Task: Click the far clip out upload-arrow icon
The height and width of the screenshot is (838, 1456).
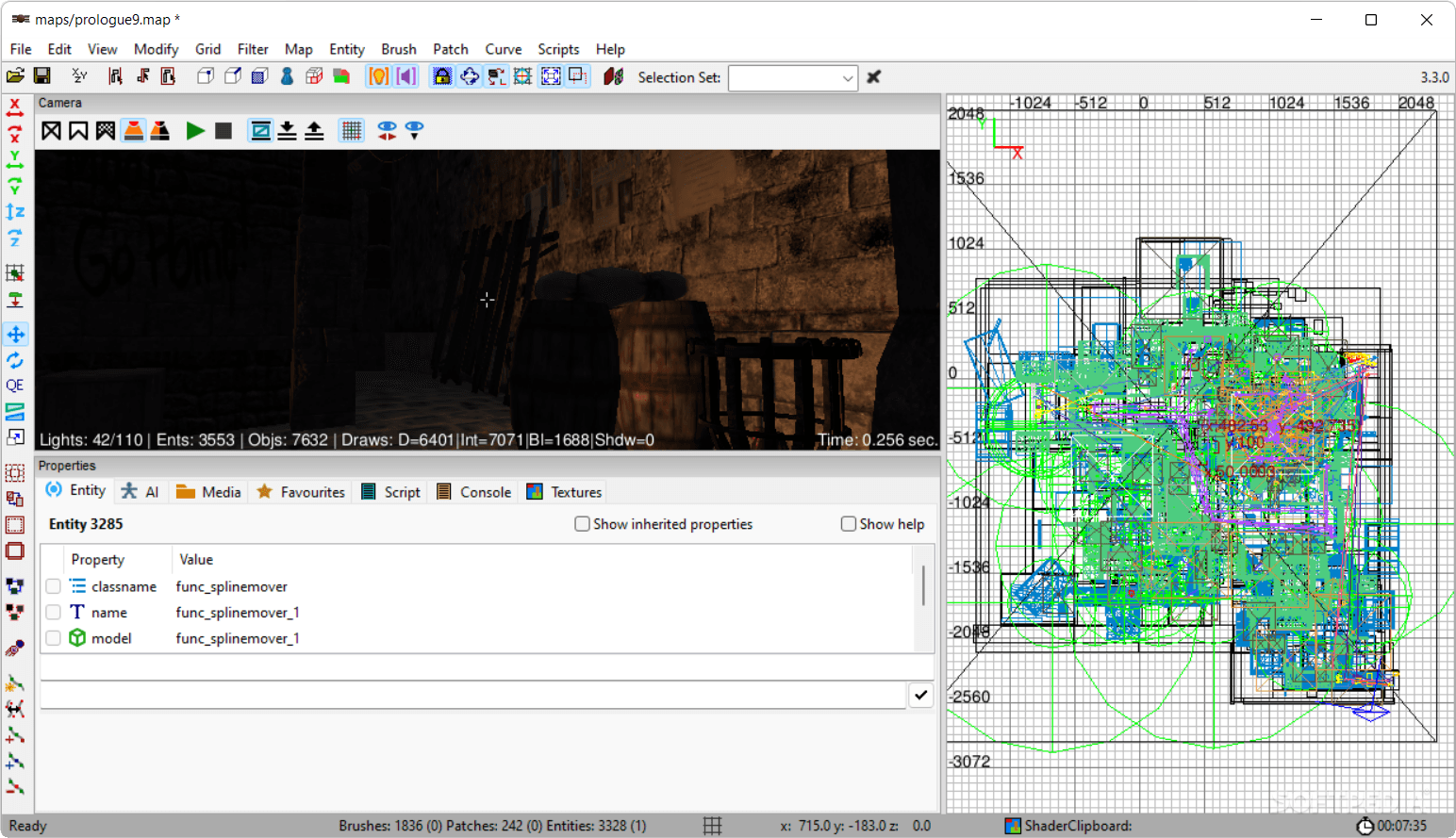Action: pyautogui.click(x=315, y=131)
